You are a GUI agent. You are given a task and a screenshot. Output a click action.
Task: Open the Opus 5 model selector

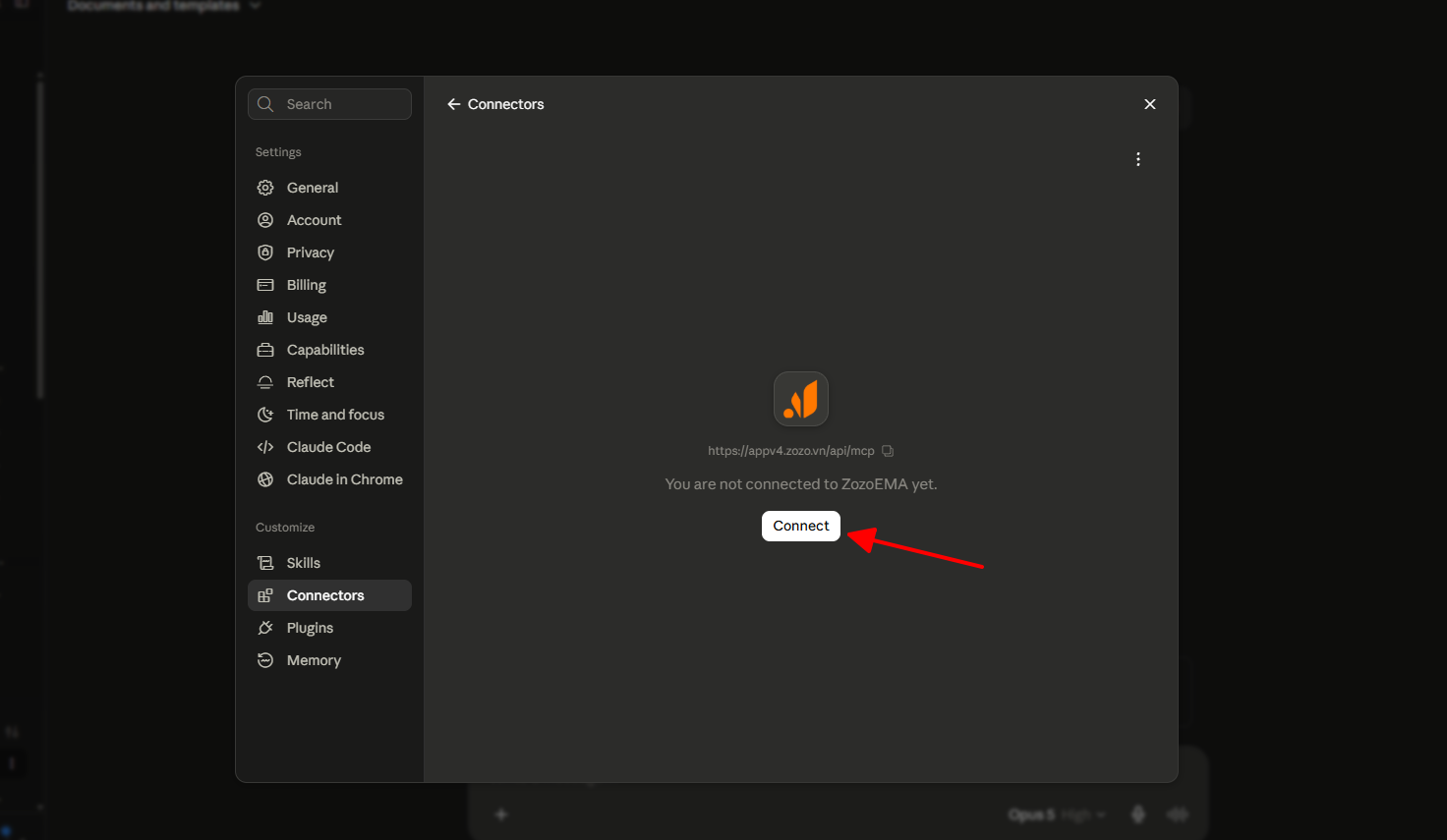1057,814
